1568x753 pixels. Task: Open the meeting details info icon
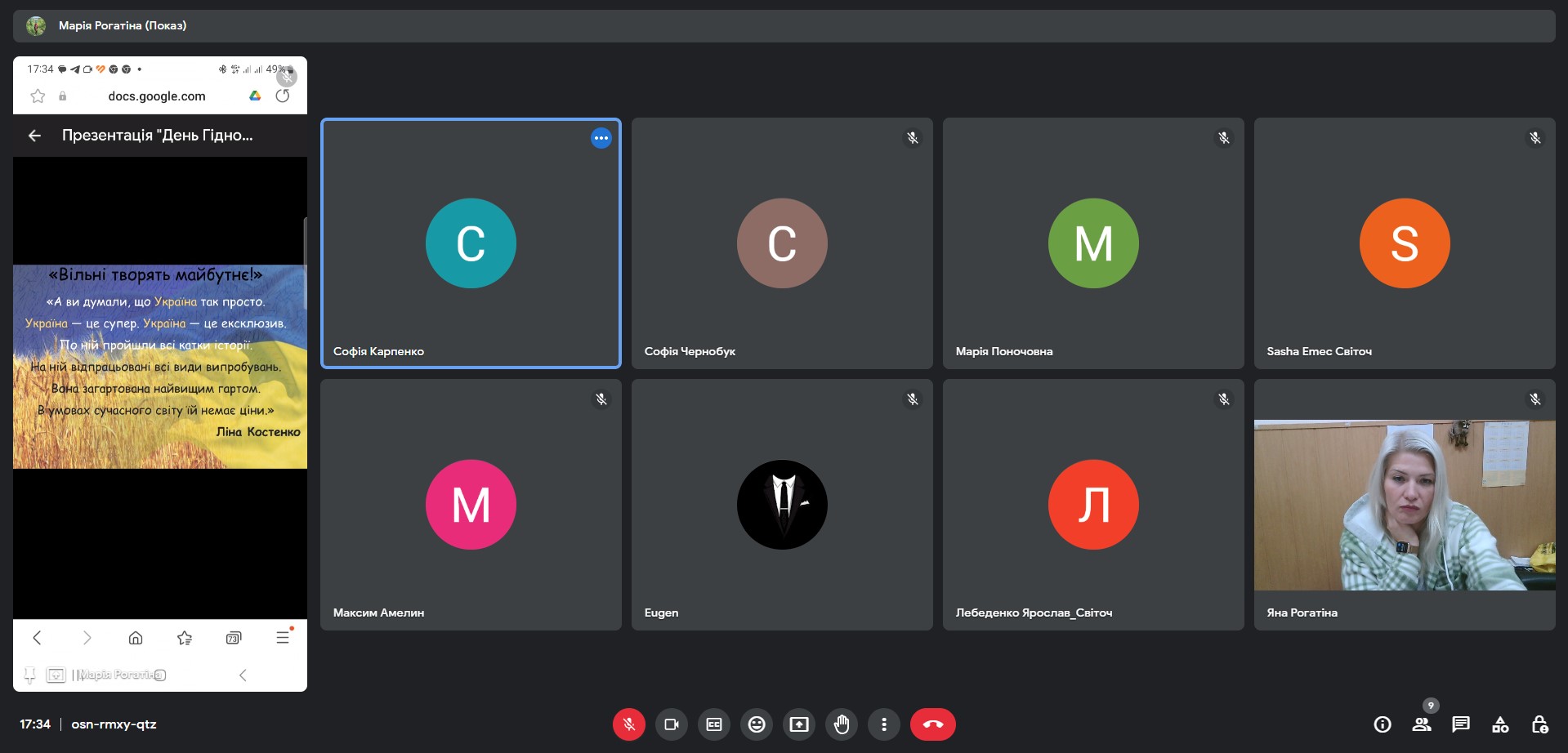click(1382, 724)
